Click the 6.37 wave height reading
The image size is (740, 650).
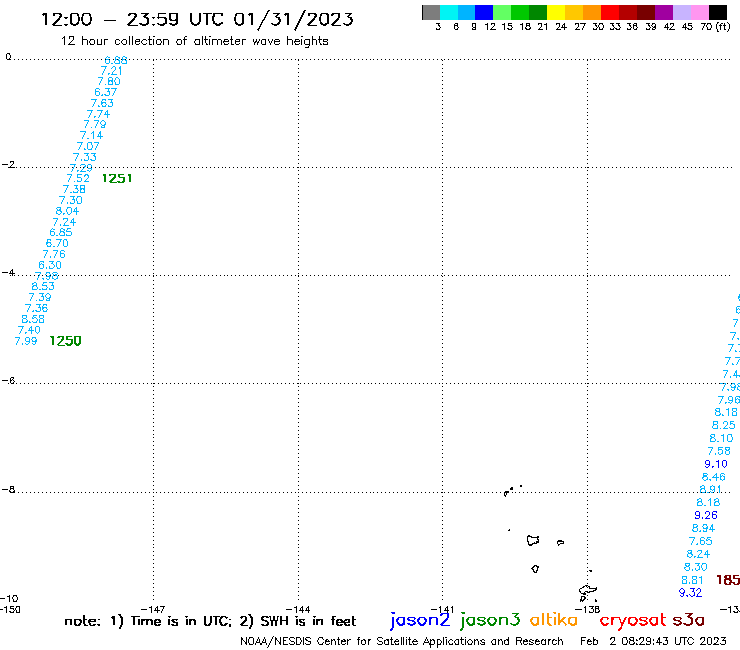[105, 92]
